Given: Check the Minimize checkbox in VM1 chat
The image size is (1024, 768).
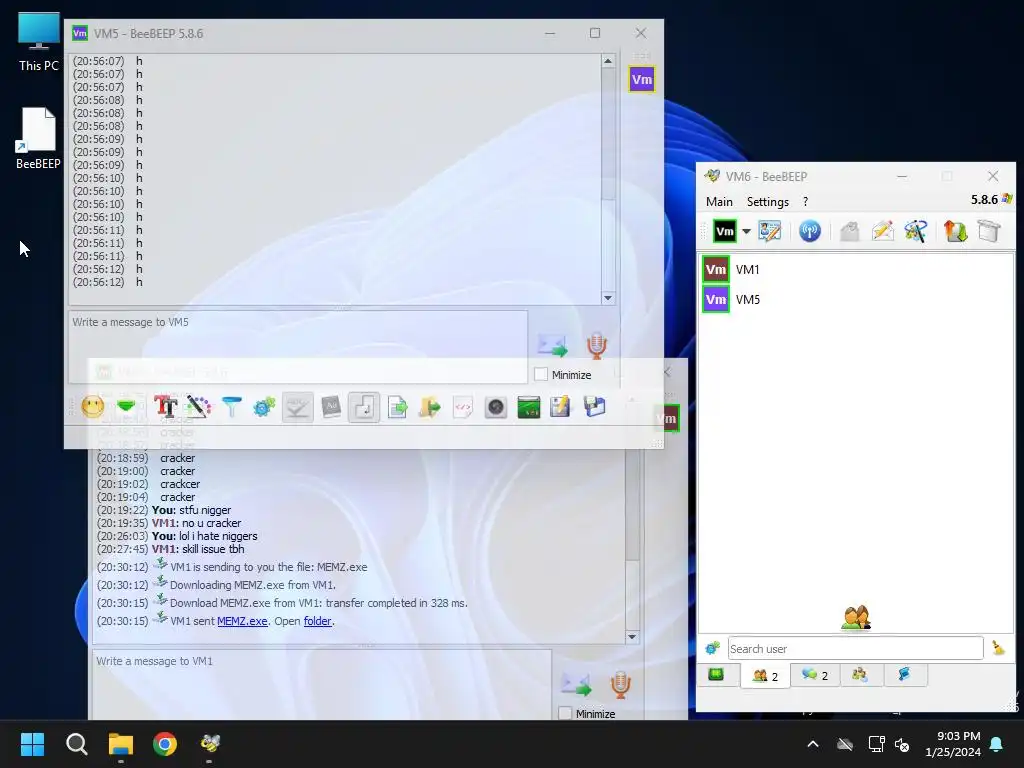Looking at the screenshot, I should coord(566,713).
